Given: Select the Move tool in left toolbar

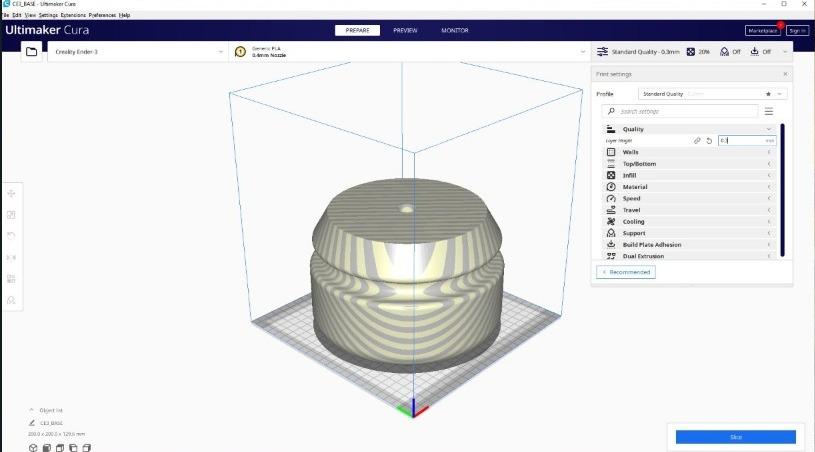Looking at the screenshot, I should [11, 193].
